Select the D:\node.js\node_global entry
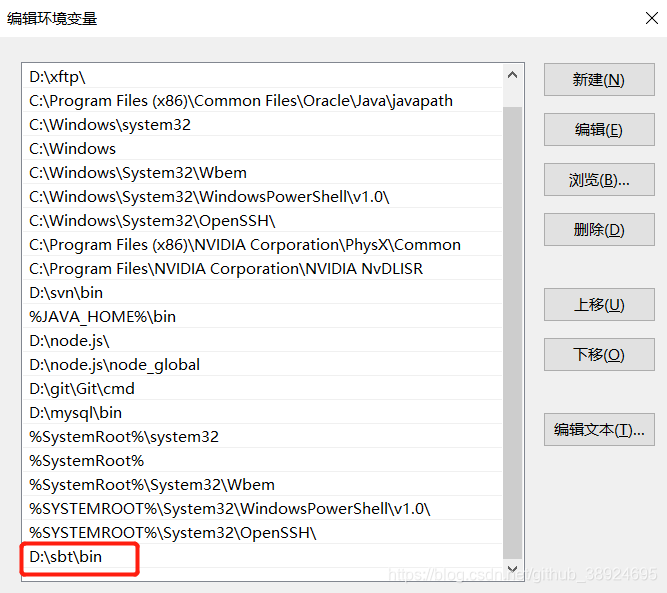Screen dimensions: 667x593 click(x=262, y=365)
